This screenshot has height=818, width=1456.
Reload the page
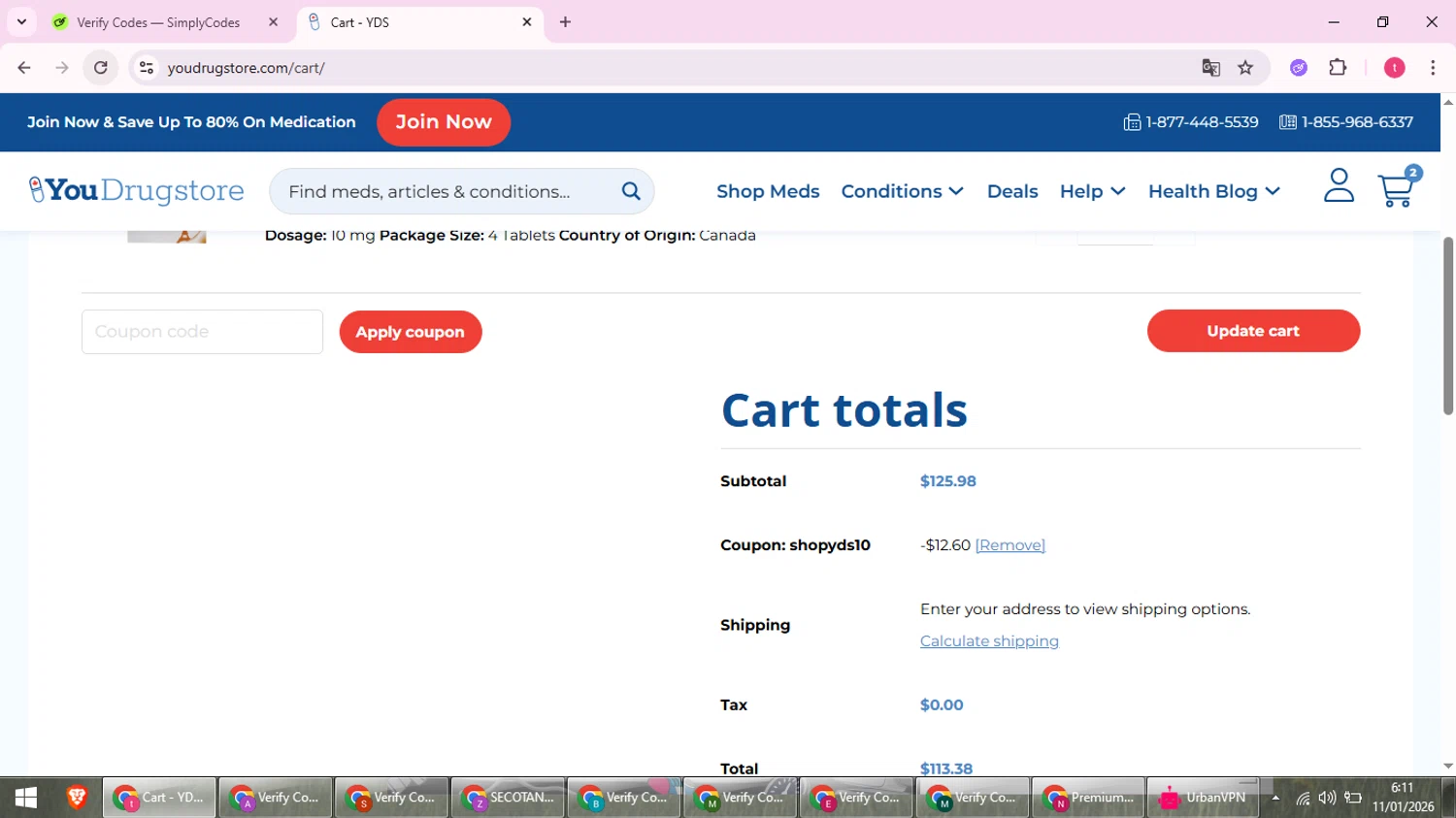pyautogui.click(x=100, y=68)
